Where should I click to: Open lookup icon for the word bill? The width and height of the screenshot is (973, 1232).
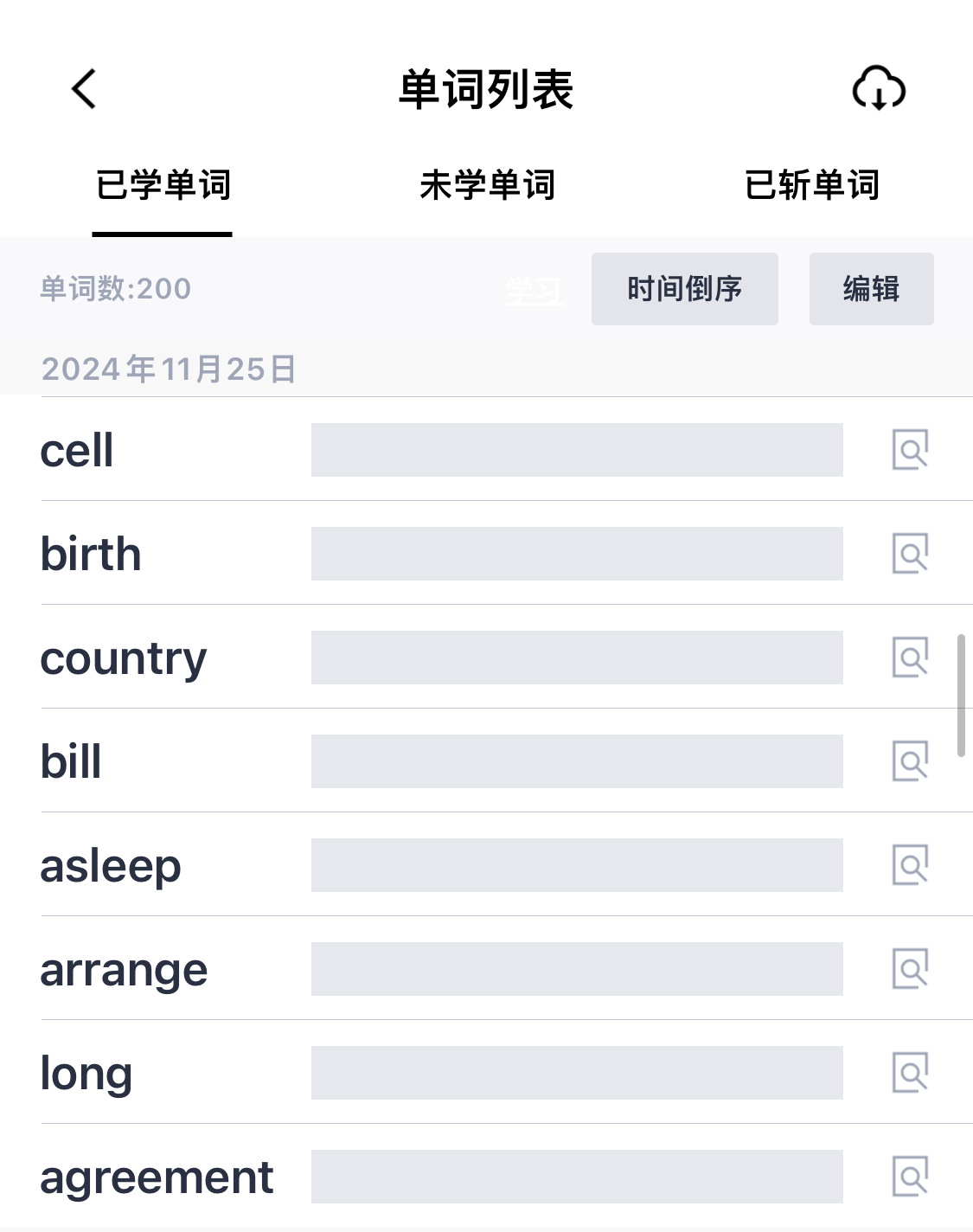910,761
